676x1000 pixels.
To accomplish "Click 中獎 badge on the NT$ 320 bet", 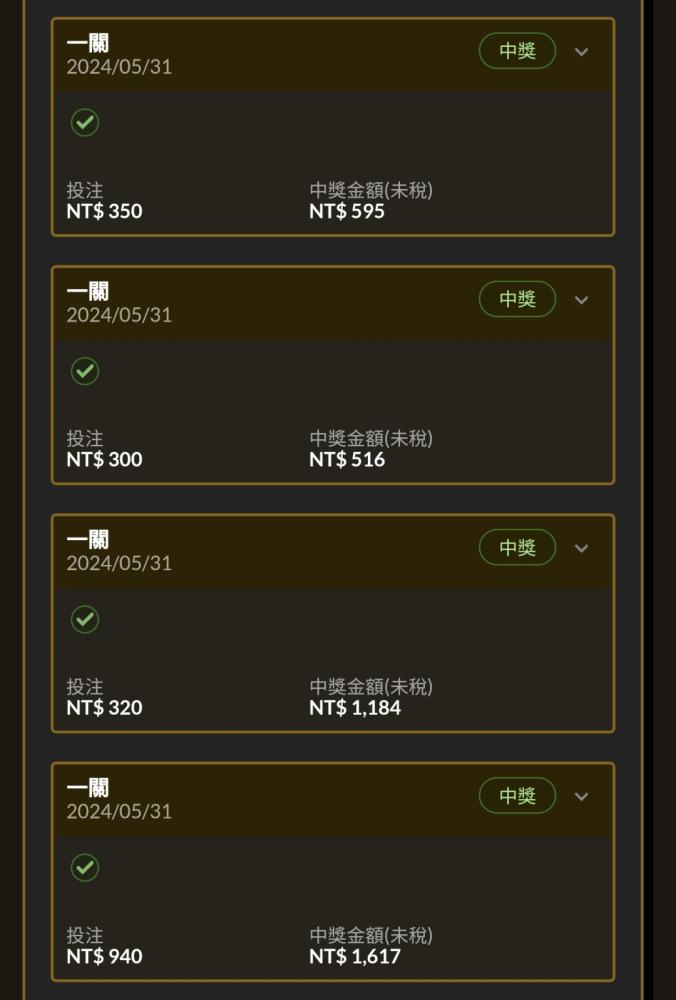I will coord(517,547).
